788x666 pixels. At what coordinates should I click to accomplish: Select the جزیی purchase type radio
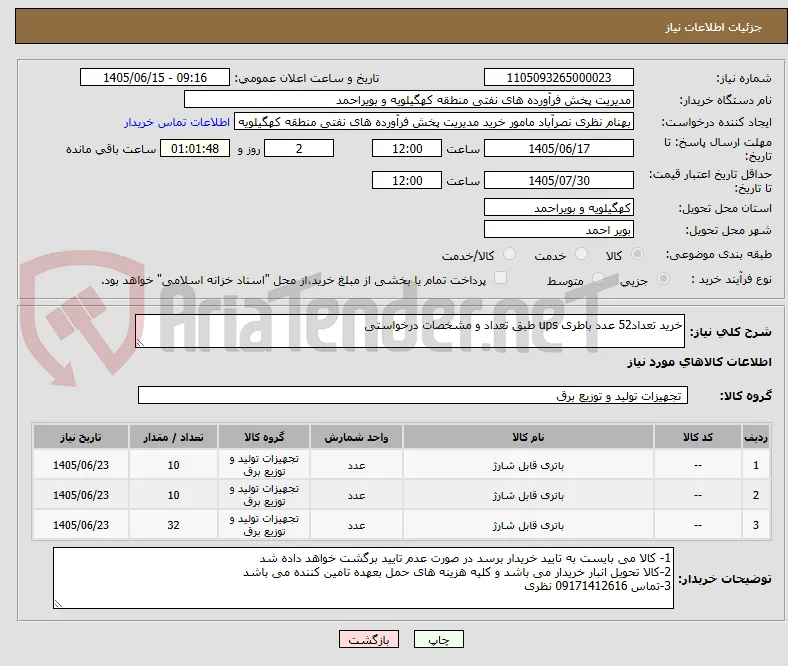[663, 279]
